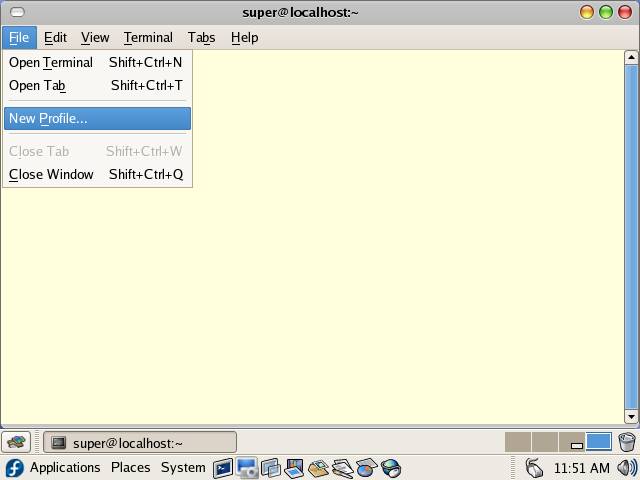
Task: Click the volume speaker icon
Action: pos(627,468)
